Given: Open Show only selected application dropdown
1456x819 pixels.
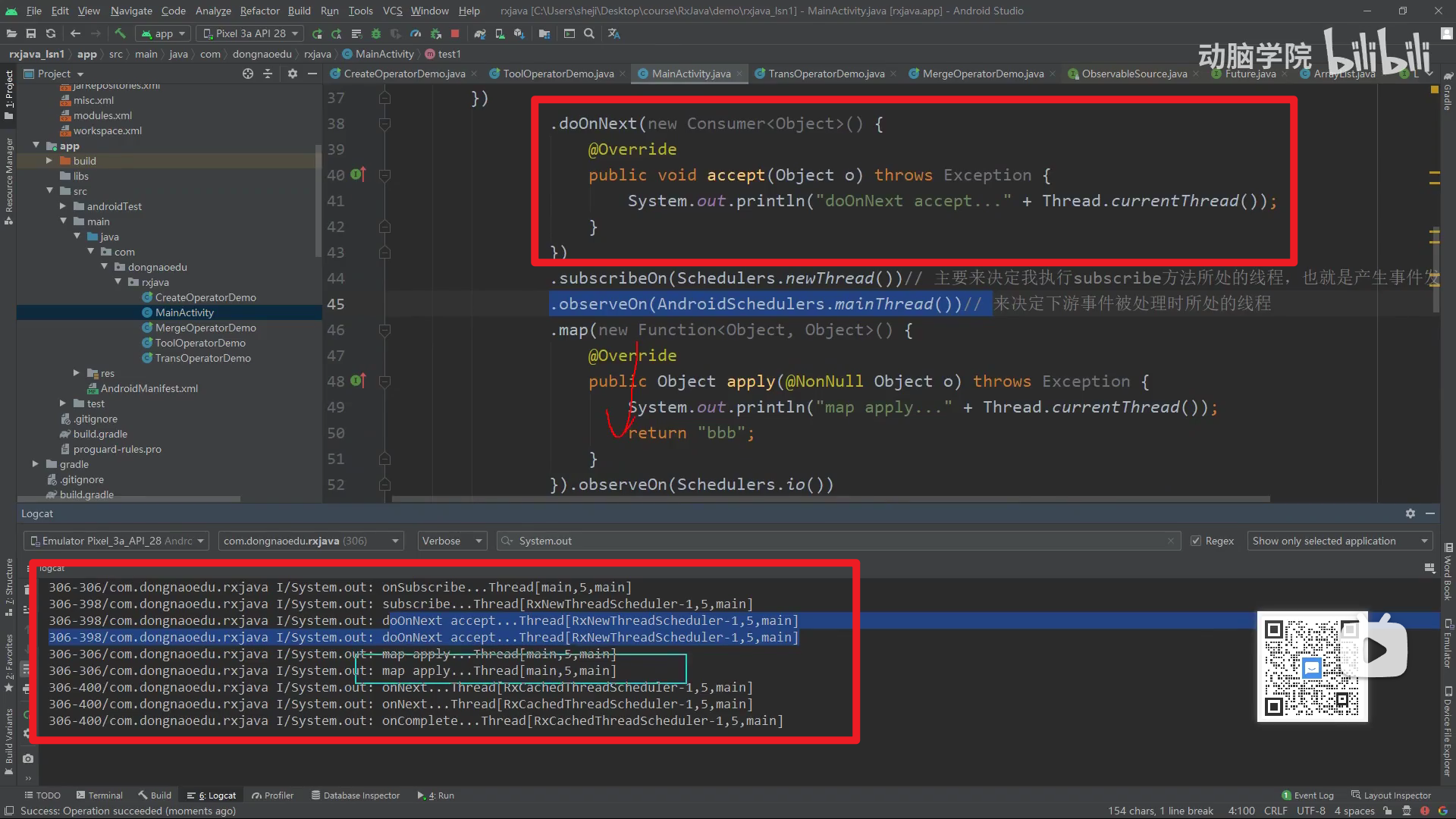Looking at the screenshot, I should (x=1339, y=541).
